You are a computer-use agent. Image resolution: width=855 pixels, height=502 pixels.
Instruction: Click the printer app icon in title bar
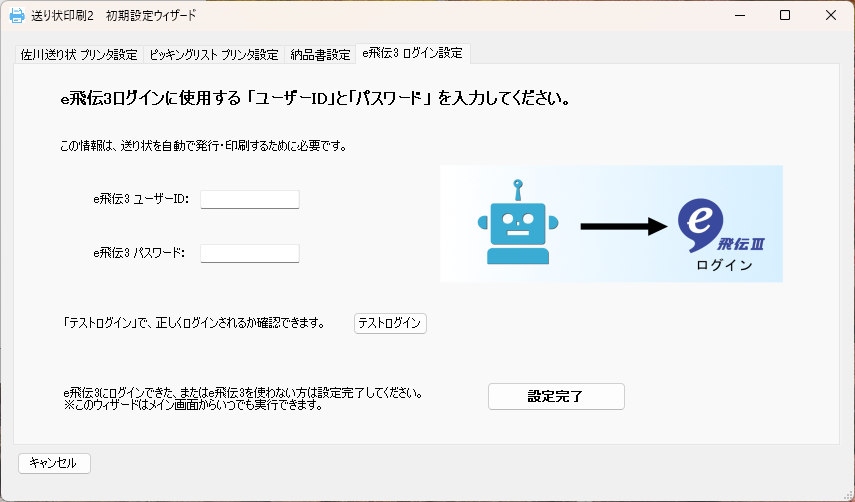click(17, 15)
